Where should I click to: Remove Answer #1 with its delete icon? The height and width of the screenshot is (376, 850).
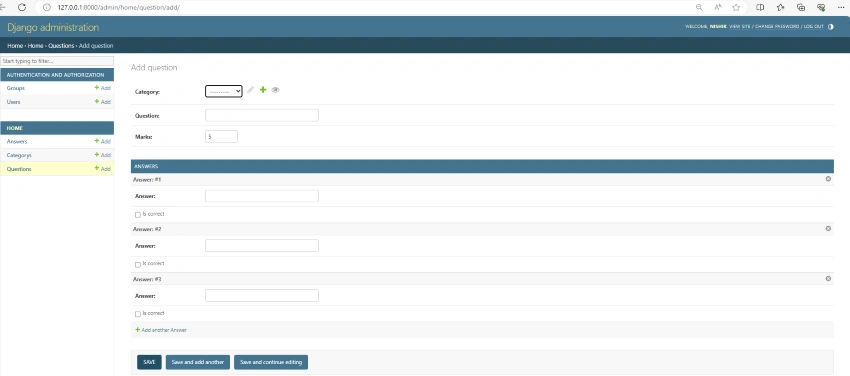[828, 179]
